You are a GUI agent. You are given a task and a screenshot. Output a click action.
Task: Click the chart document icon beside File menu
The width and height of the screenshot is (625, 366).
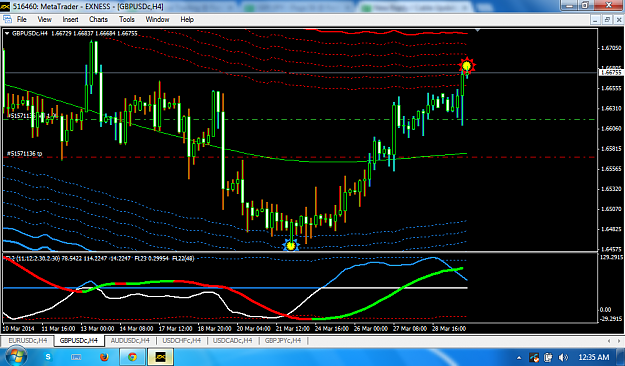7,19
